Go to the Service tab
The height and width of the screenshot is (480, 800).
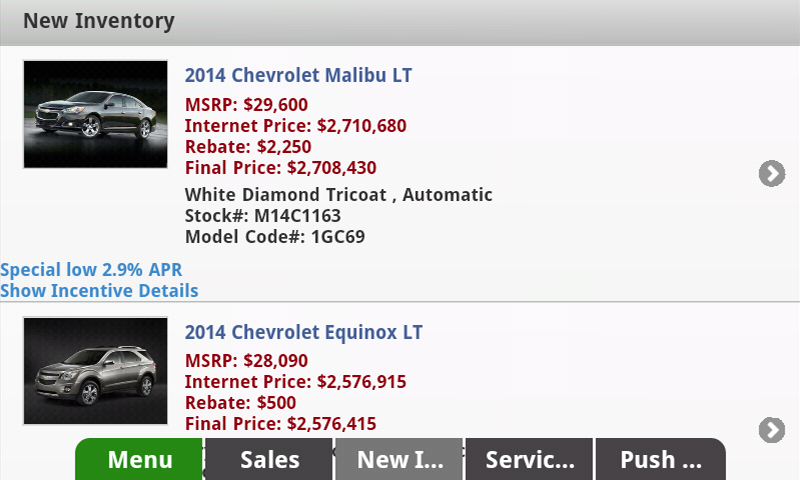529,460
